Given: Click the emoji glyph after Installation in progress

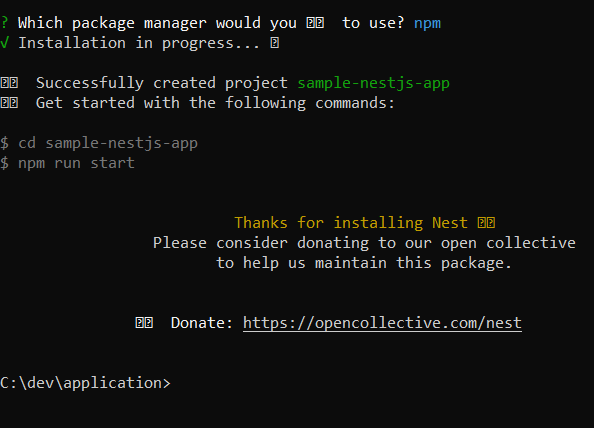Looking at the screenshot, I should click(x=275, y=43).
